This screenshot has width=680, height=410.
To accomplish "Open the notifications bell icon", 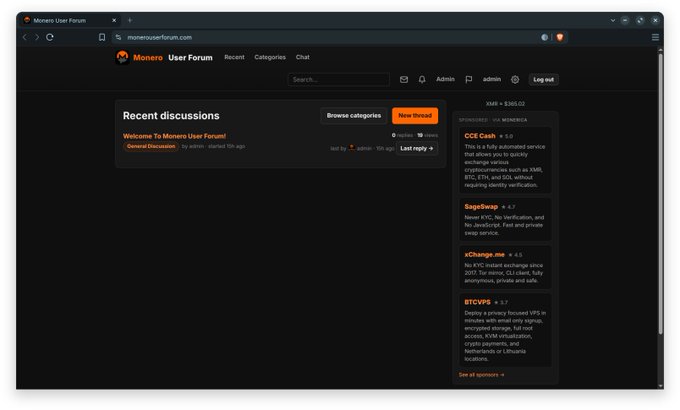I will click(x=422, y=79).
